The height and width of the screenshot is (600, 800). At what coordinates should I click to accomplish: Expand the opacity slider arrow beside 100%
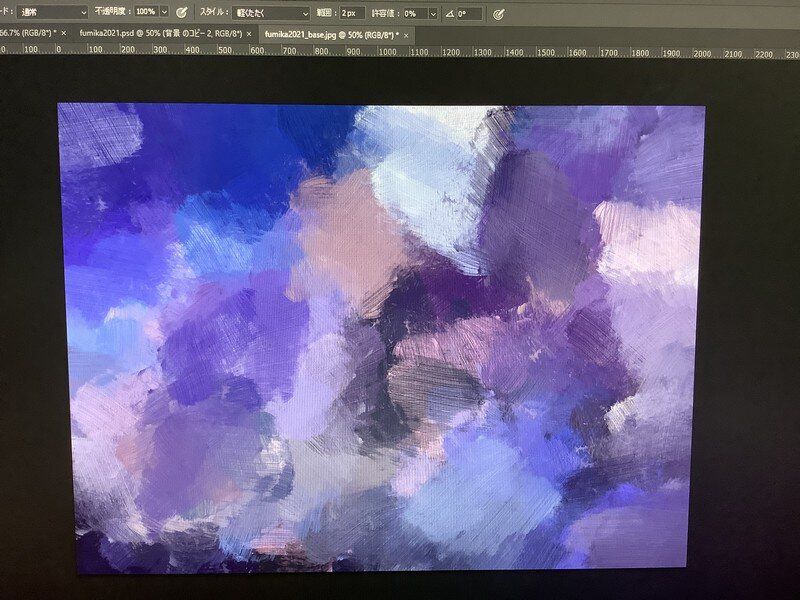pyautogui.click(x=164, y=13)
